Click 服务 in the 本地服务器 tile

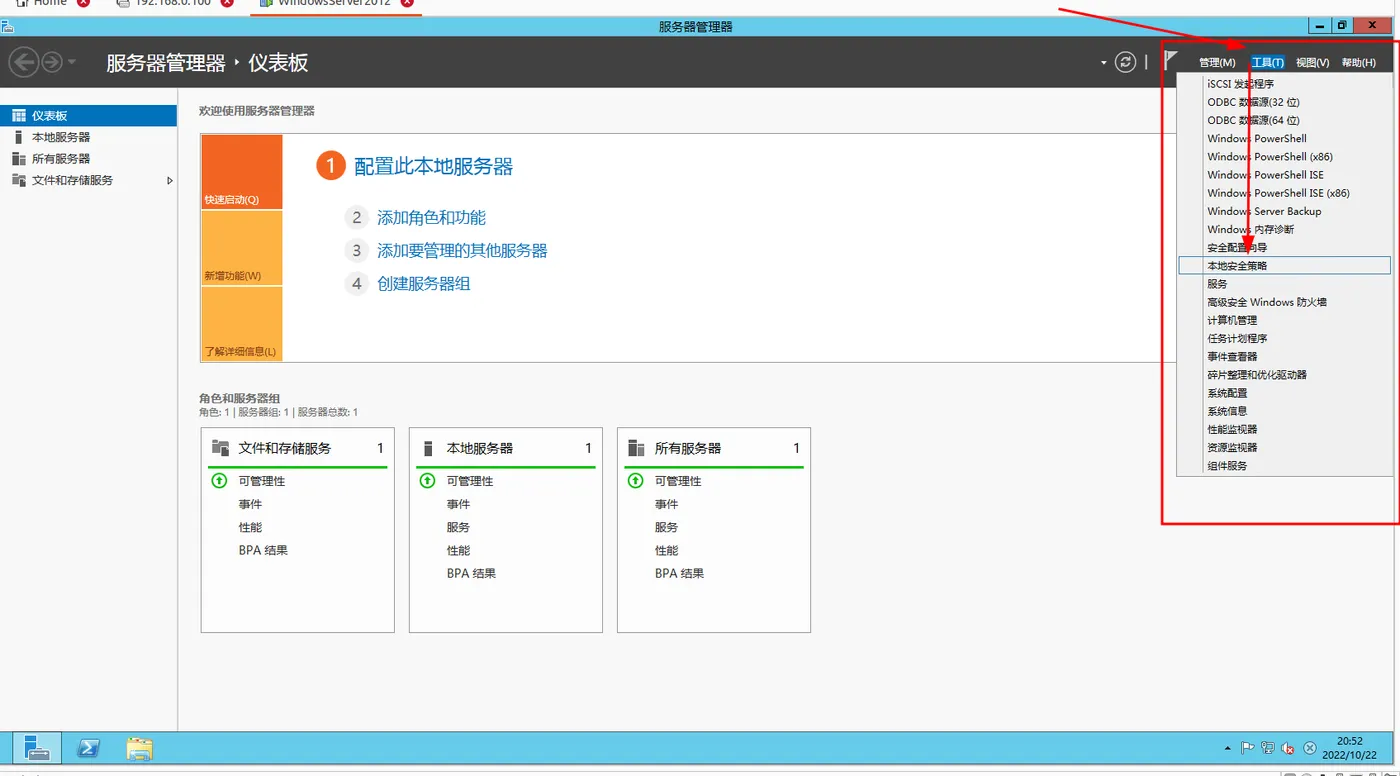pos(458,527)
